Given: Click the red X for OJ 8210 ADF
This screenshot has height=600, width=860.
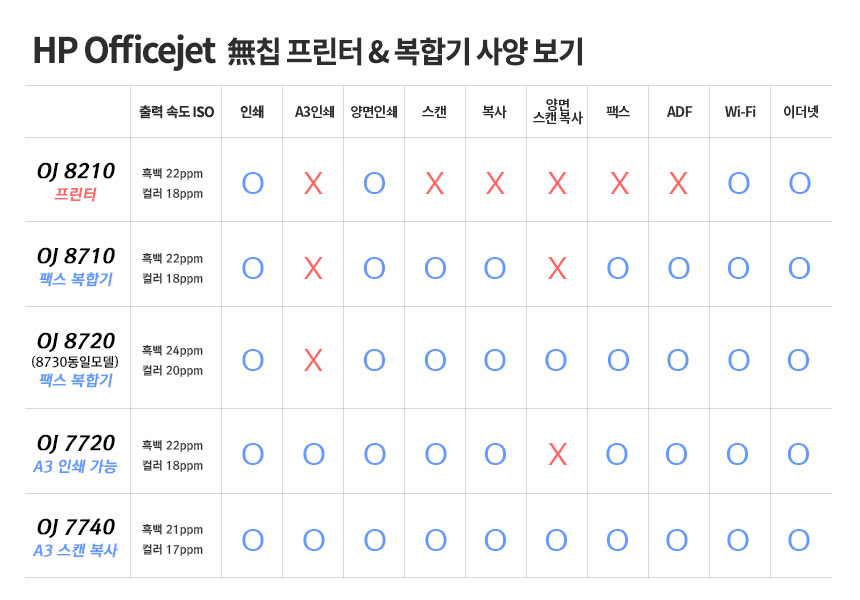Looking at the screenshot, I should [679, 183].
